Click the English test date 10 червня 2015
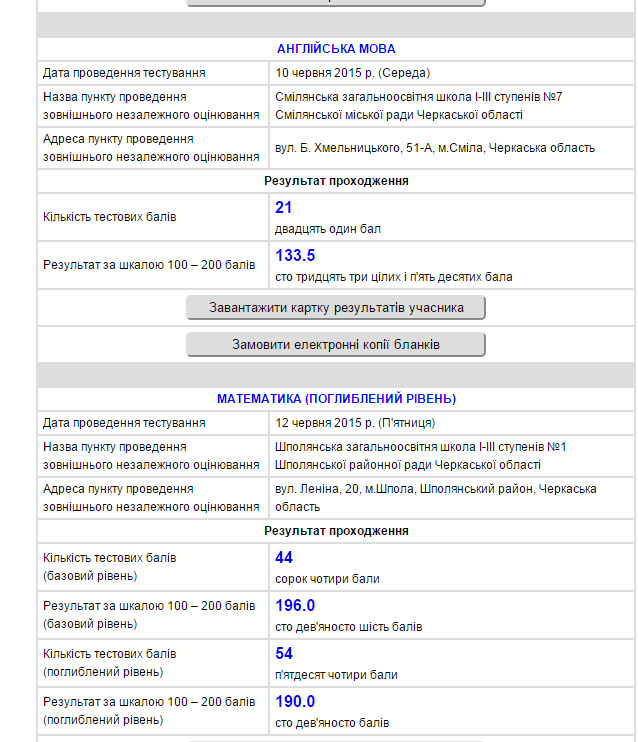The image size is (638, 742). pos(350,73)
